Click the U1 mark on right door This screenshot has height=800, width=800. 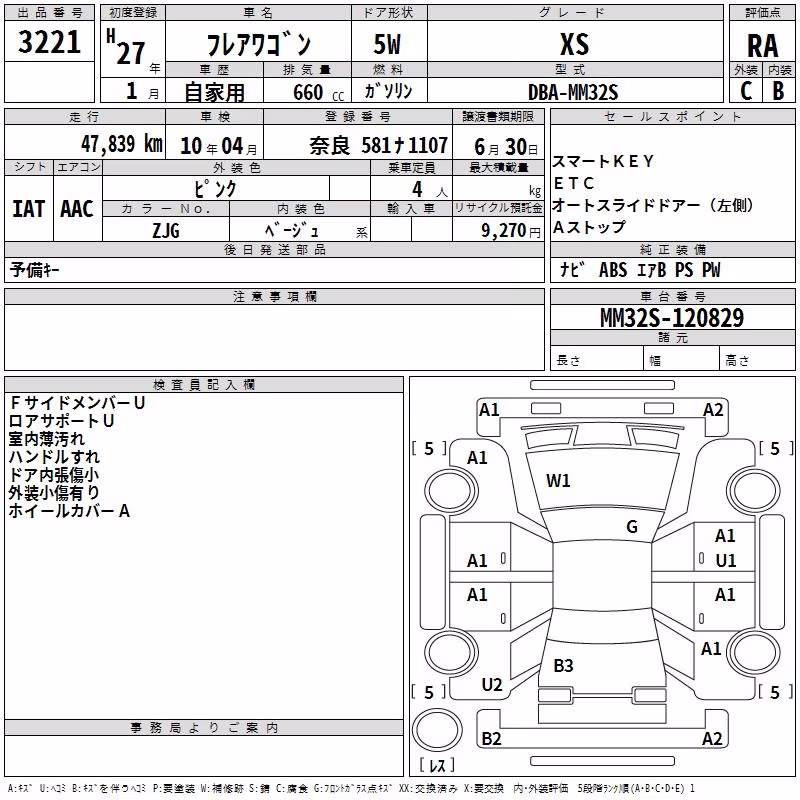pyautogui.click(x=726, y=561)
